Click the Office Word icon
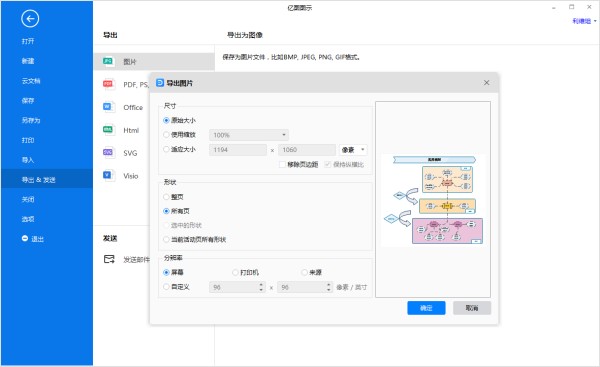Viewport: 600px width, 367px height. pyautogui.click(x=108, y=107)
